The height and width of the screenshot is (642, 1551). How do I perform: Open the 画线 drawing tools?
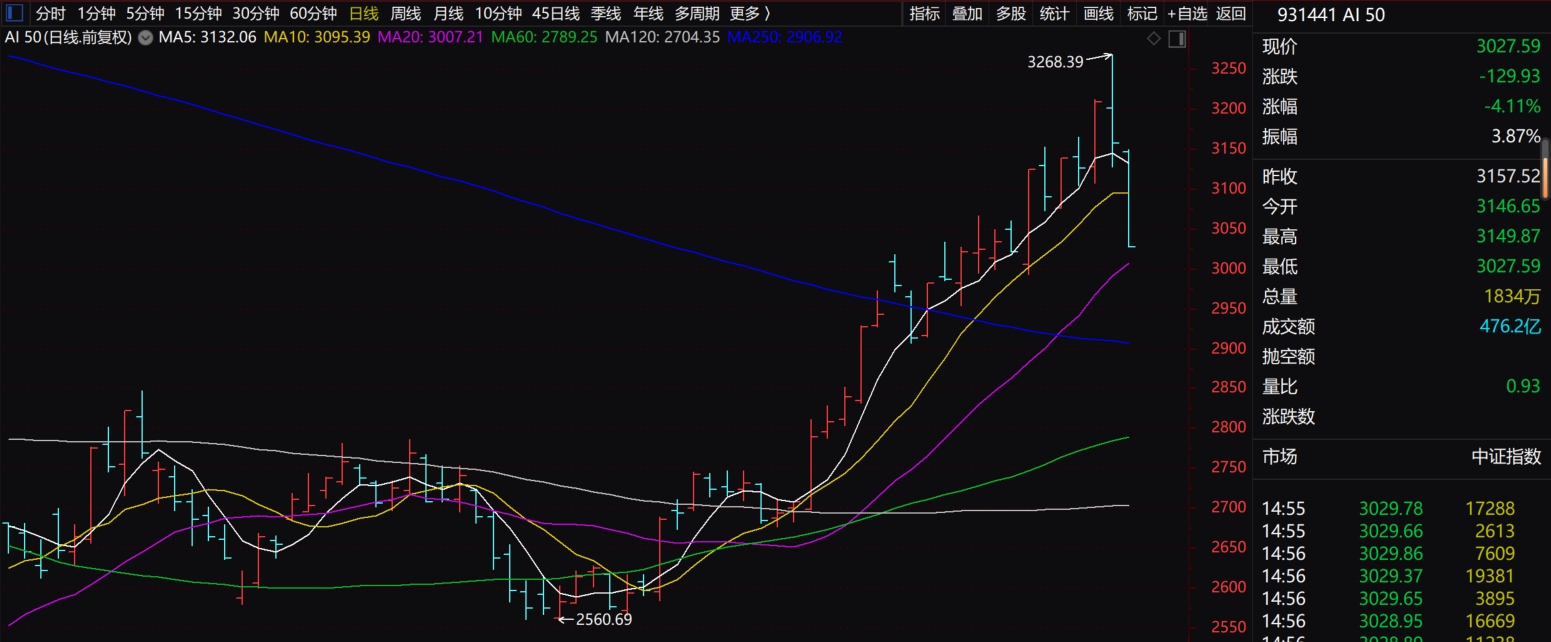[1098, 14]
